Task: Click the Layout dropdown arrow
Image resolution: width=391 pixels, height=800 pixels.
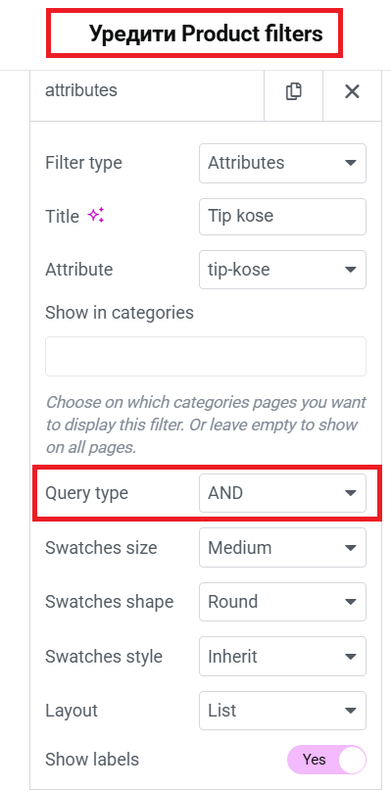Action: tap(350, 710)
